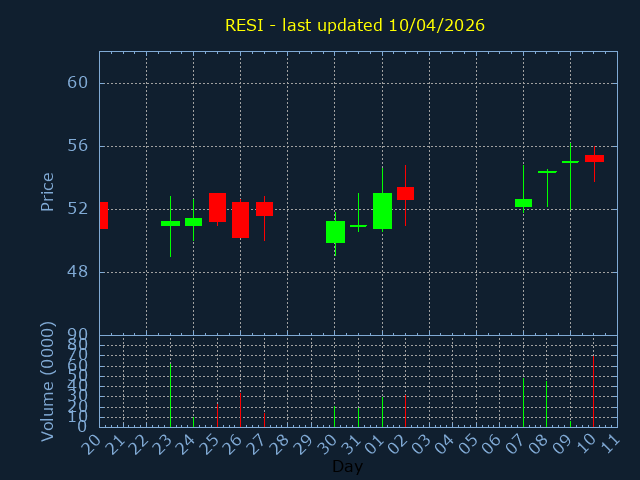The image size is (640, 480).
Task: Click the green volume bar on day 01
Action: point(382,412)
